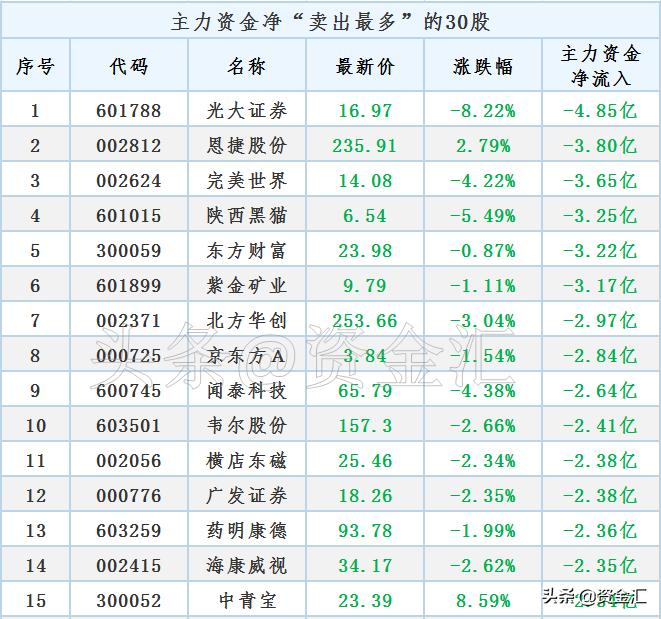Click change value -2.66%
The height and width of the screenshot is (619, 661).
[483, 426]
